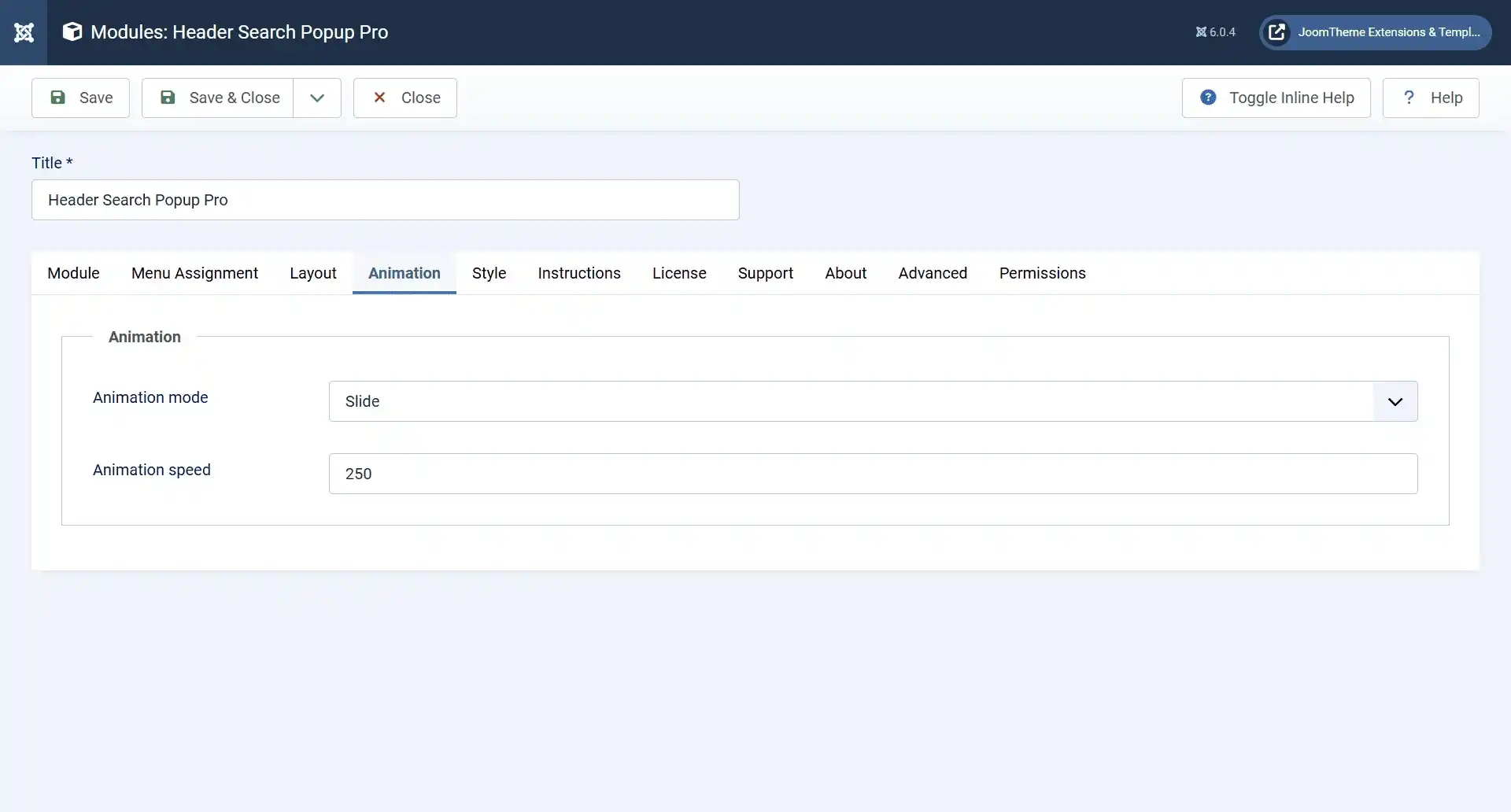Click the Save button
The width and height of the screenshot is (1511, 812).
80,98
